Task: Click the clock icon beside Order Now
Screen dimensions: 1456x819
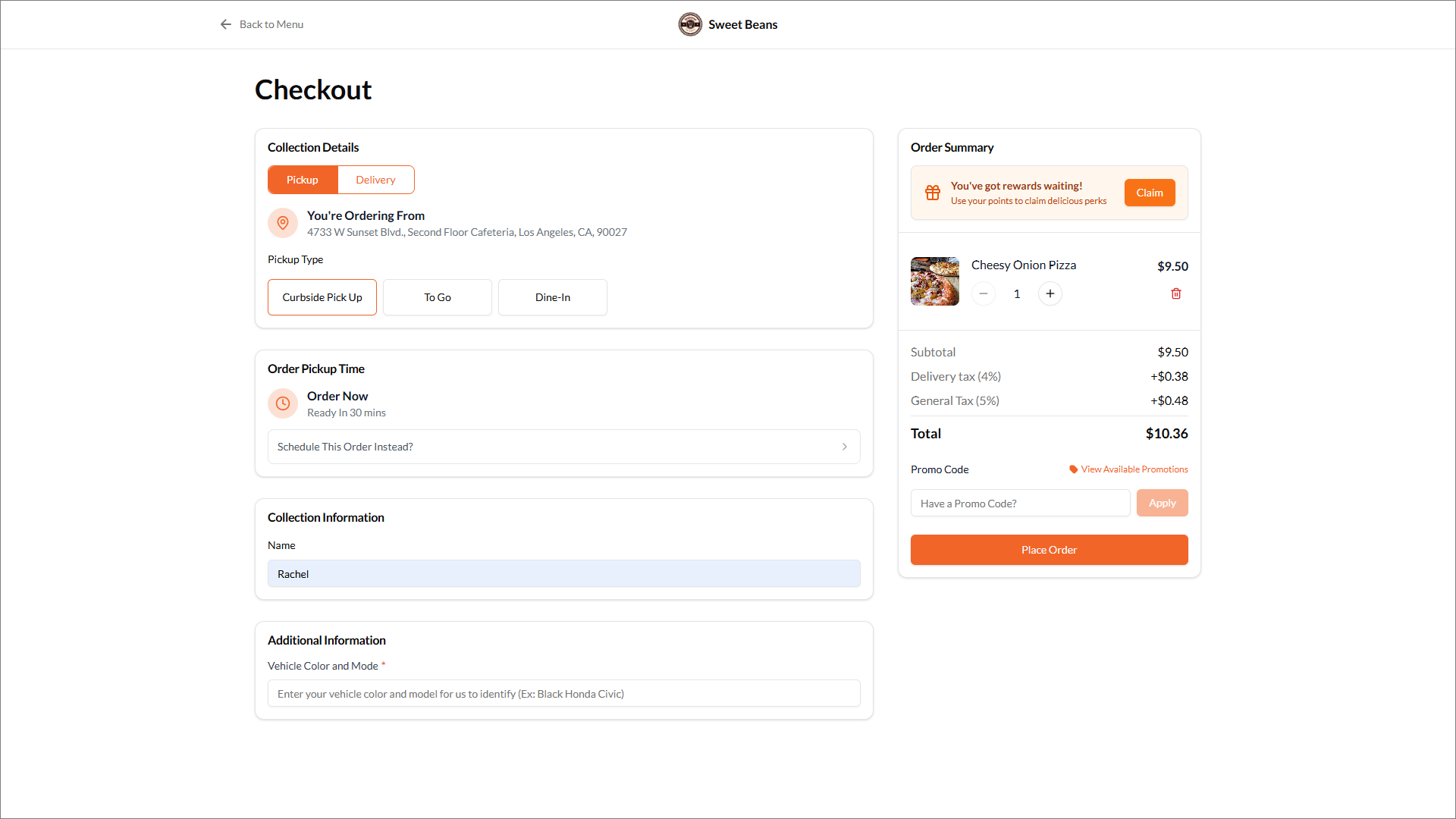Action: [283, 403]
